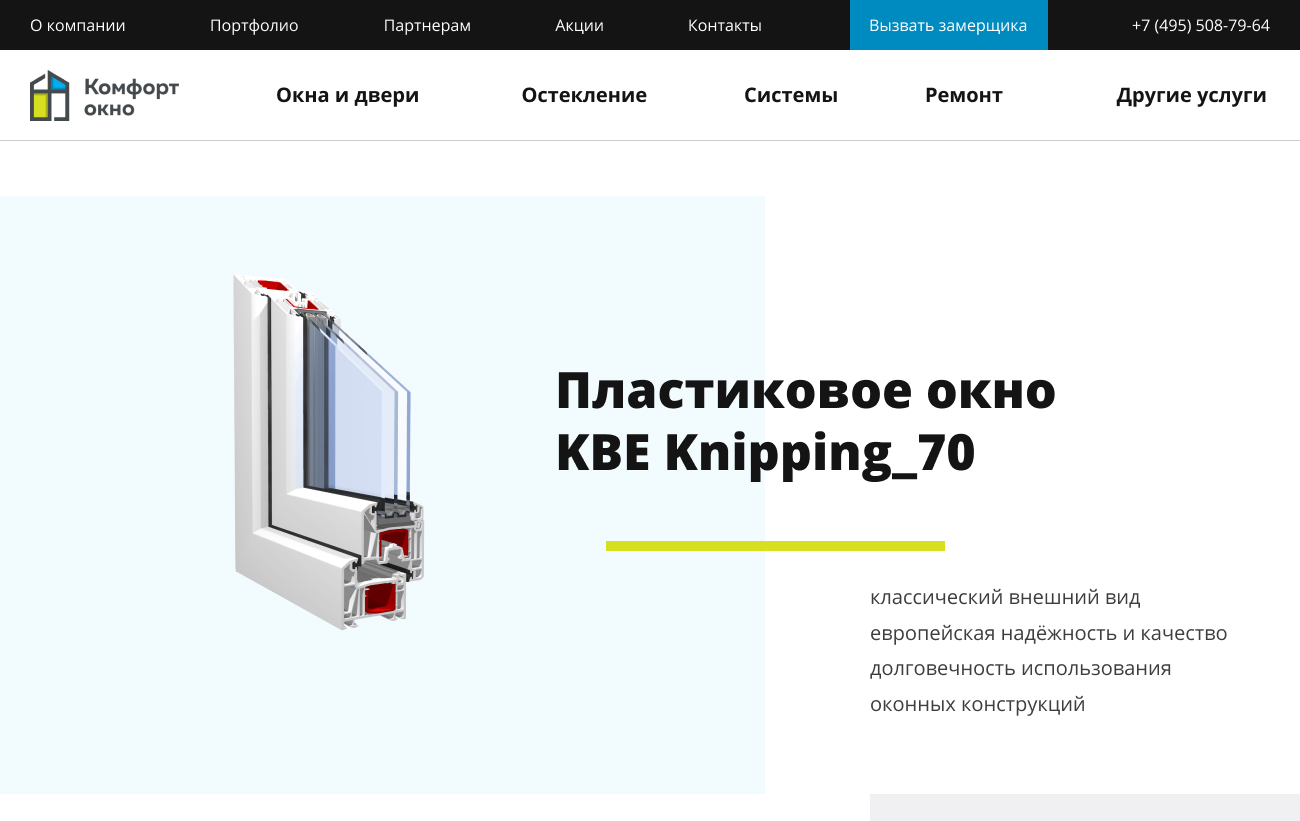Image resolution: width=1300 pixels, height=821 pixels.
Task: View the Акции page
Action: click(579, 25)
